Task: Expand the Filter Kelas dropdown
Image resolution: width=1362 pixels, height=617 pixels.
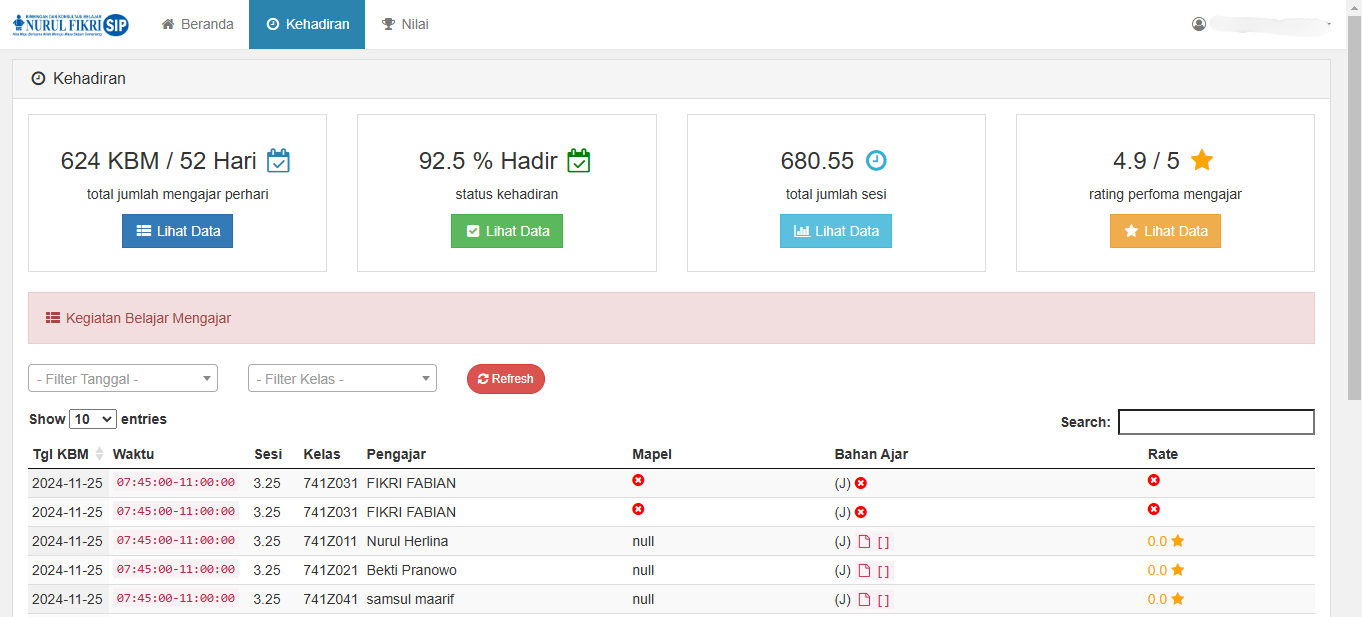Action: click(x=342, y=379)
